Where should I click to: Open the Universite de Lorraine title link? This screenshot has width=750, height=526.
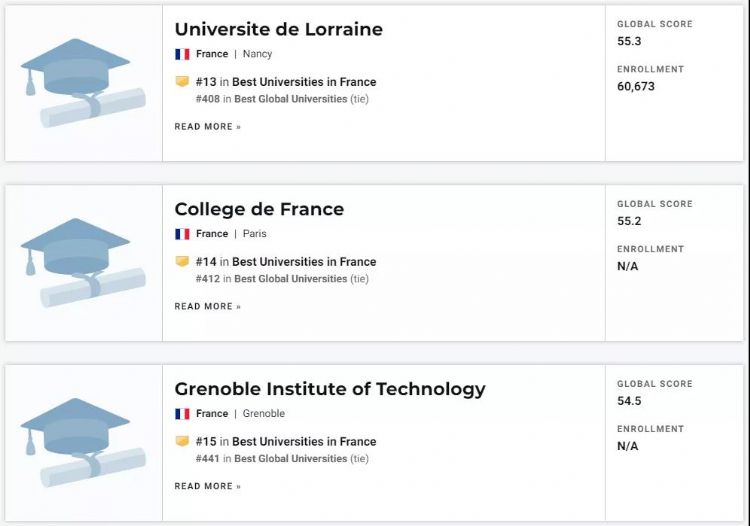[278, 29]
